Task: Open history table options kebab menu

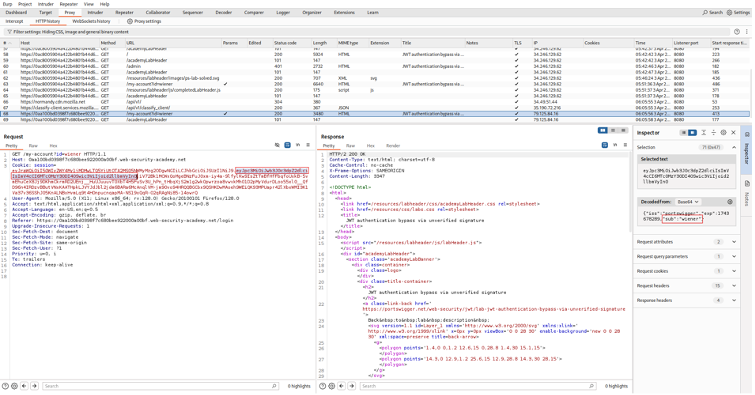Action: coord(747,32)
